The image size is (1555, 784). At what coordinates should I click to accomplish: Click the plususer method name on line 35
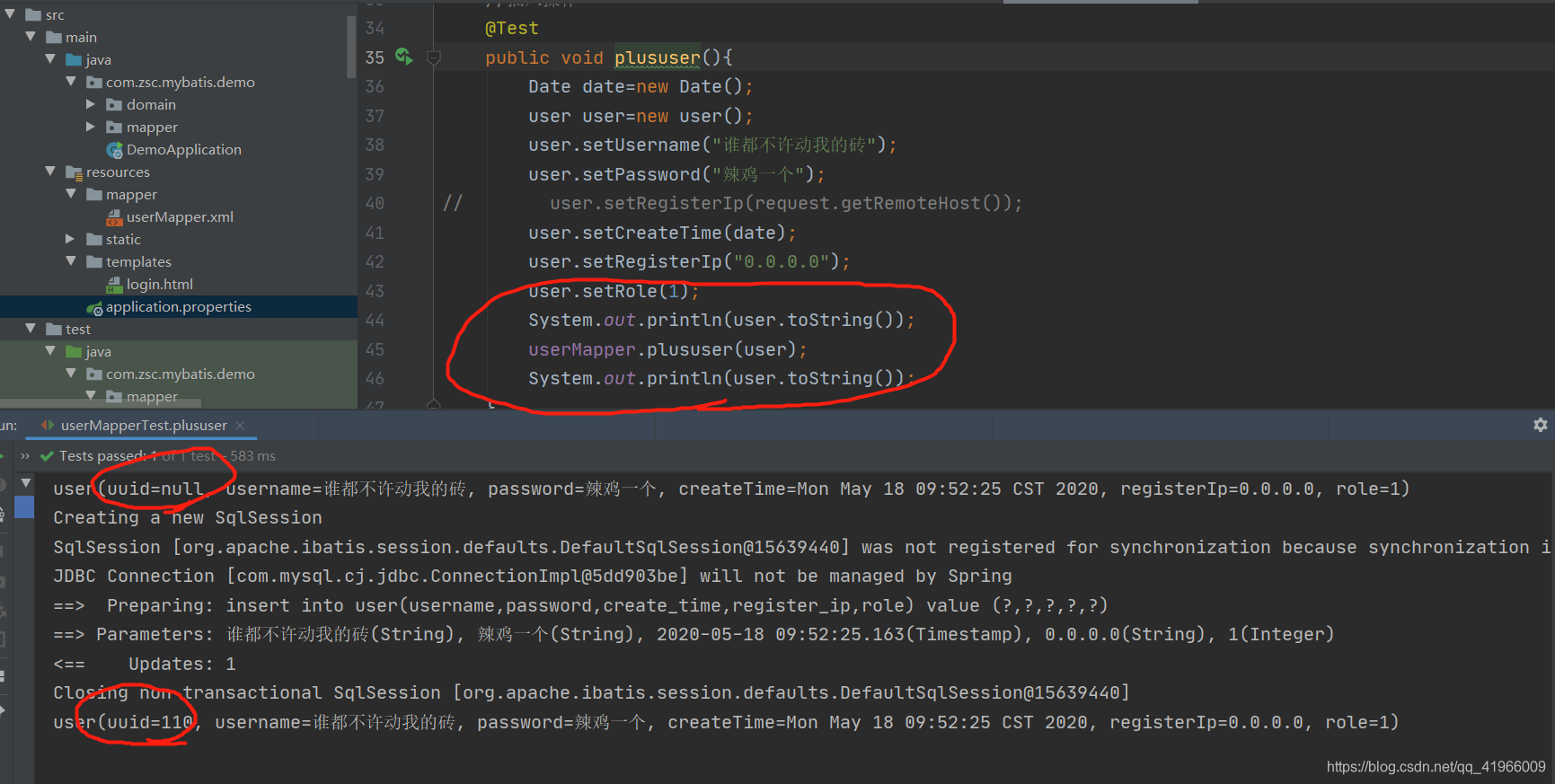click(658, 57)
